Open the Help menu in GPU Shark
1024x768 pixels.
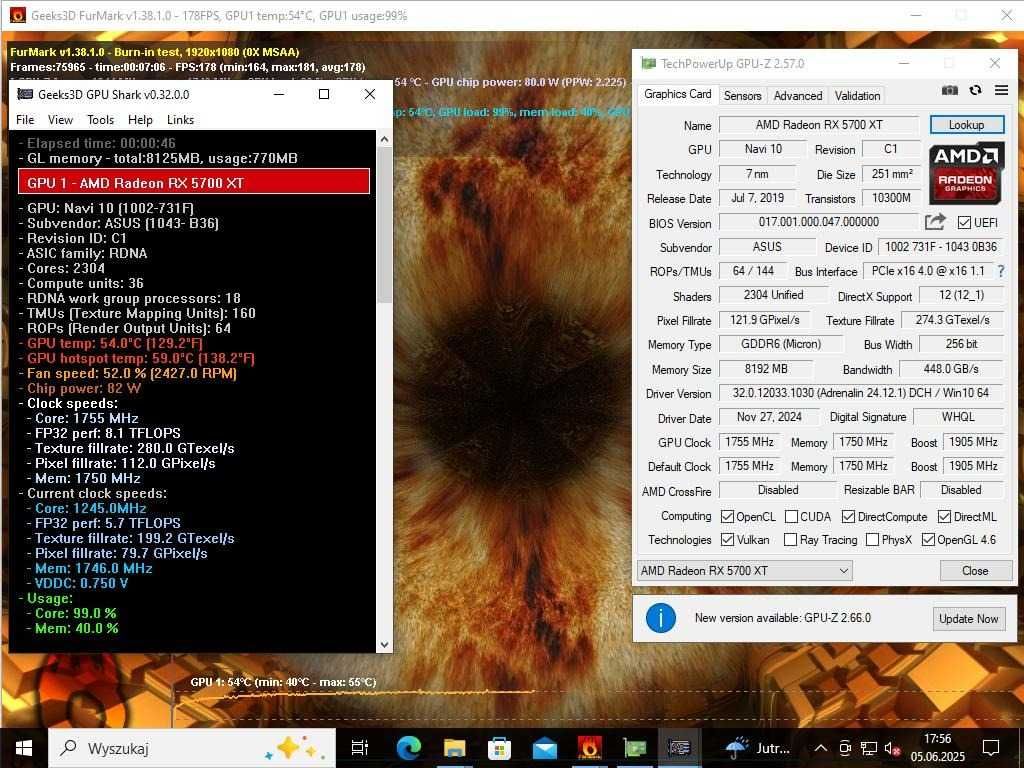pyautogui.click(x=140, y=120)
